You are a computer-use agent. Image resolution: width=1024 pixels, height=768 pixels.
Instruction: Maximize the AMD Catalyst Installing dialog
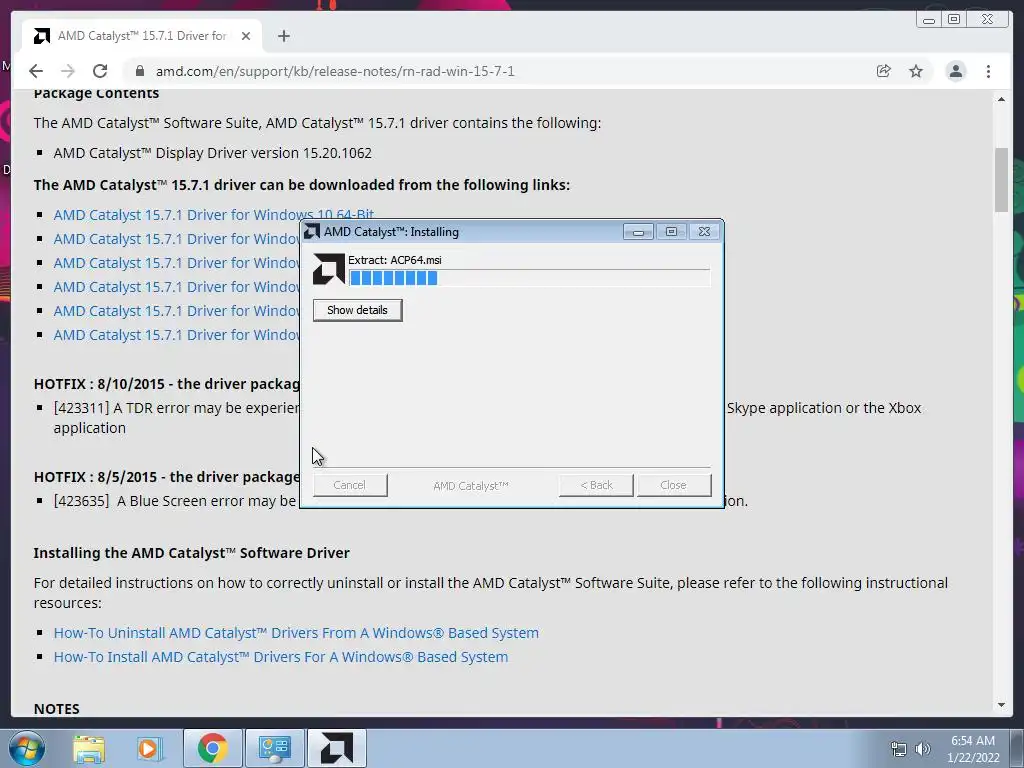(x=671, y=232)
